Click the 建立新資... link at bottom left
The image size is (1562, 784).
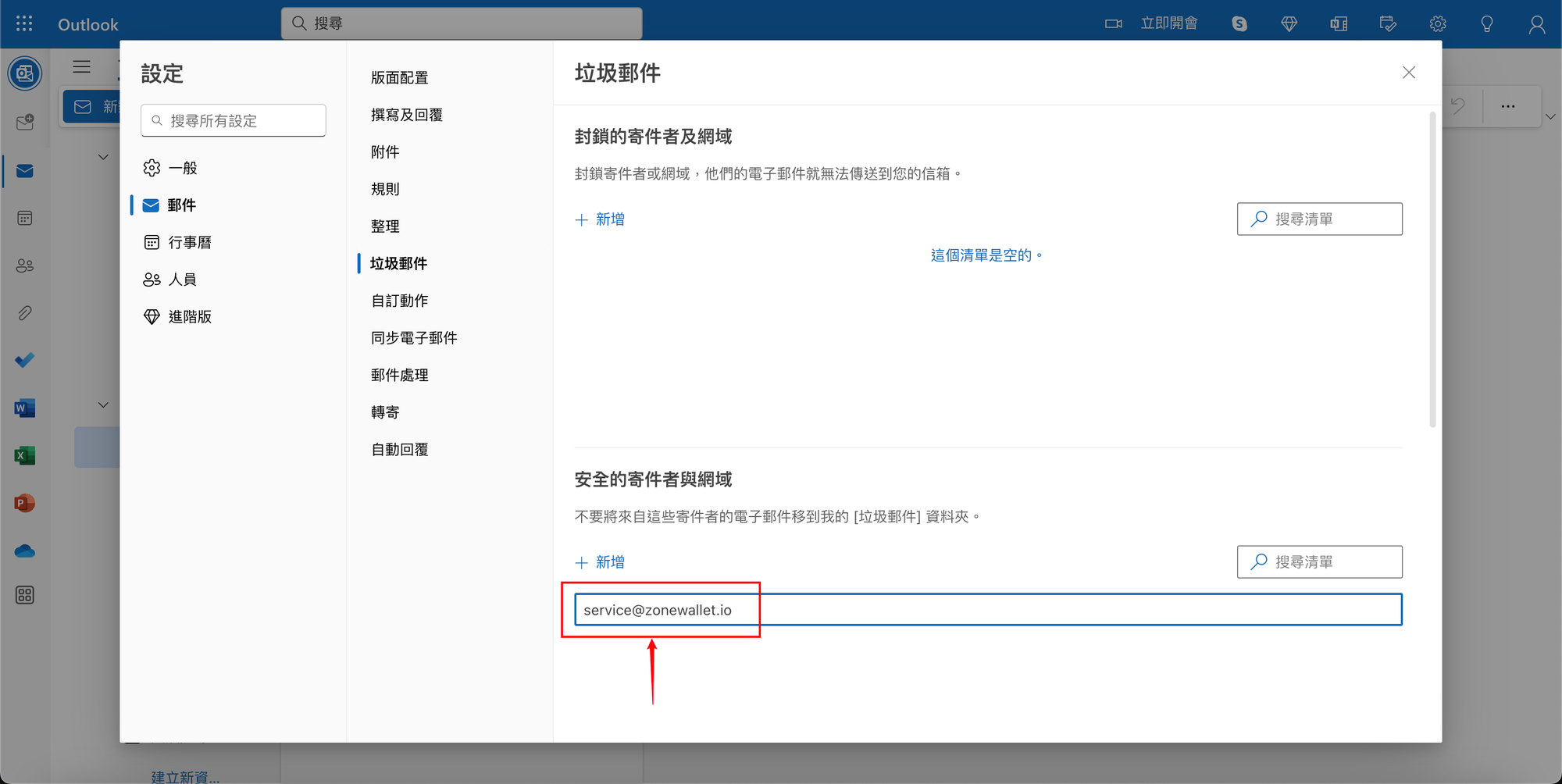[x=185, y=776]
